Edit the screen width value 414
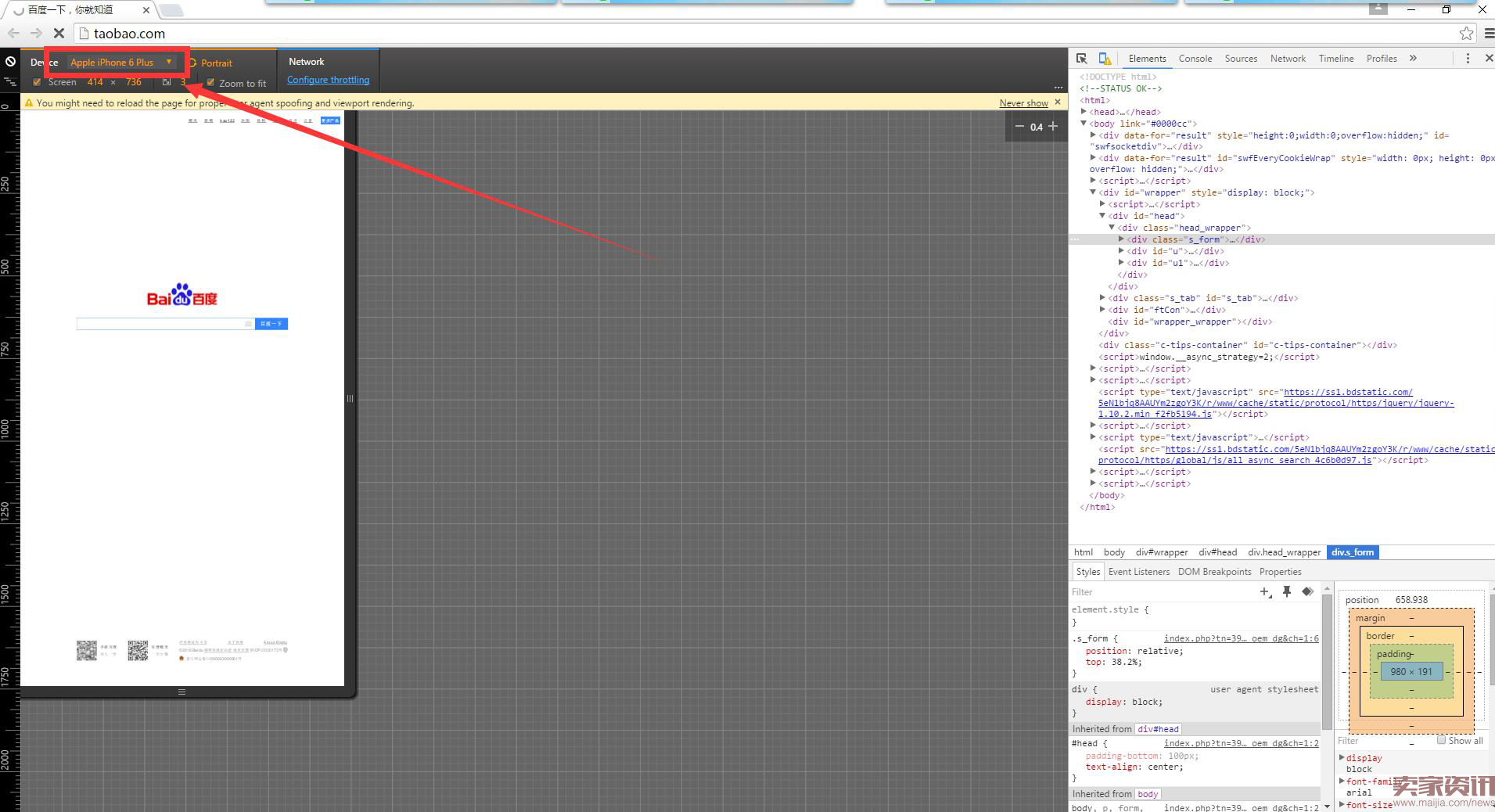The width and height of the screenshot is (1495, 812). pos(95,82)
